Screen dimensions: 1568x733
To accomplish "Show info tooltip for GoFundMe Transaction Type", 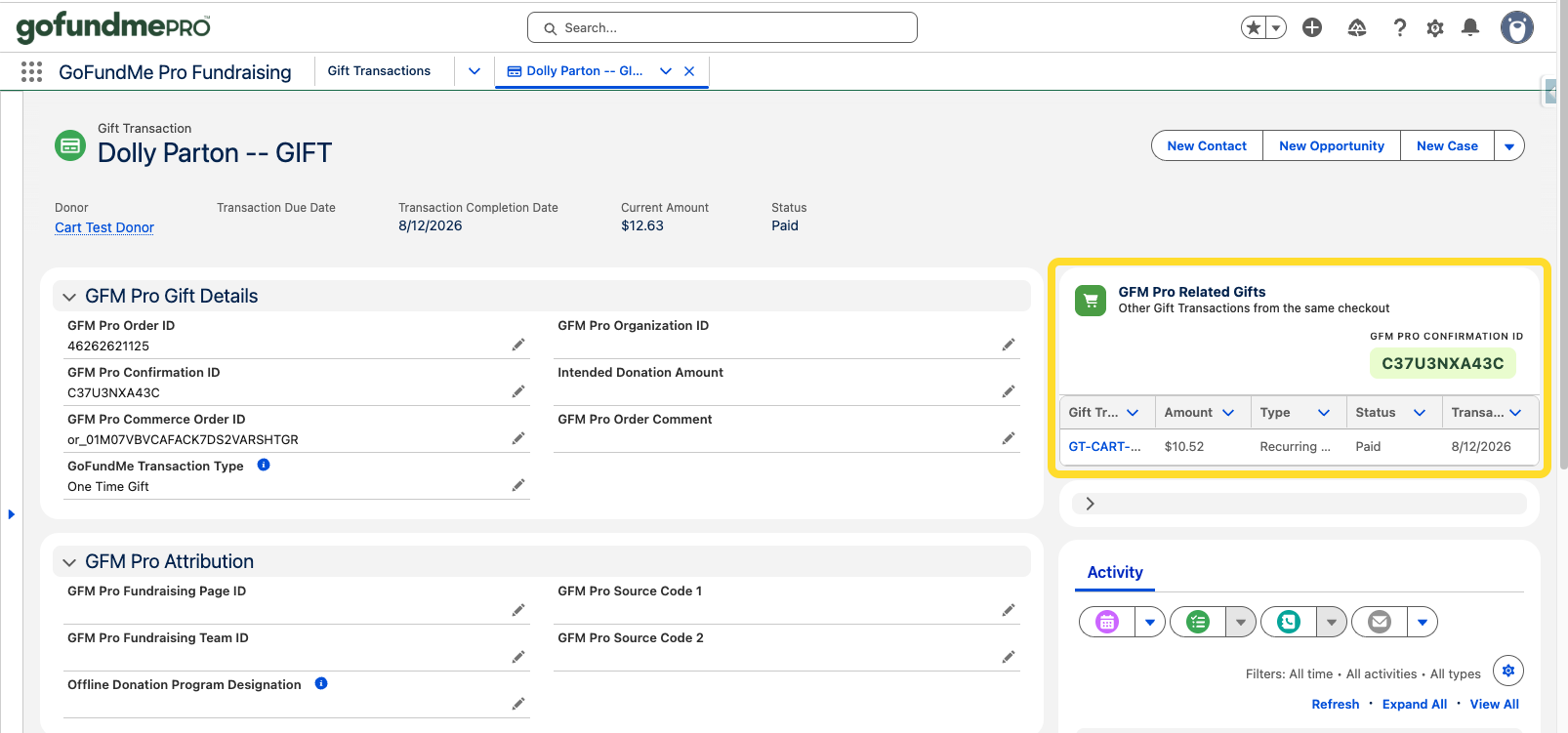I will point(264,465).
